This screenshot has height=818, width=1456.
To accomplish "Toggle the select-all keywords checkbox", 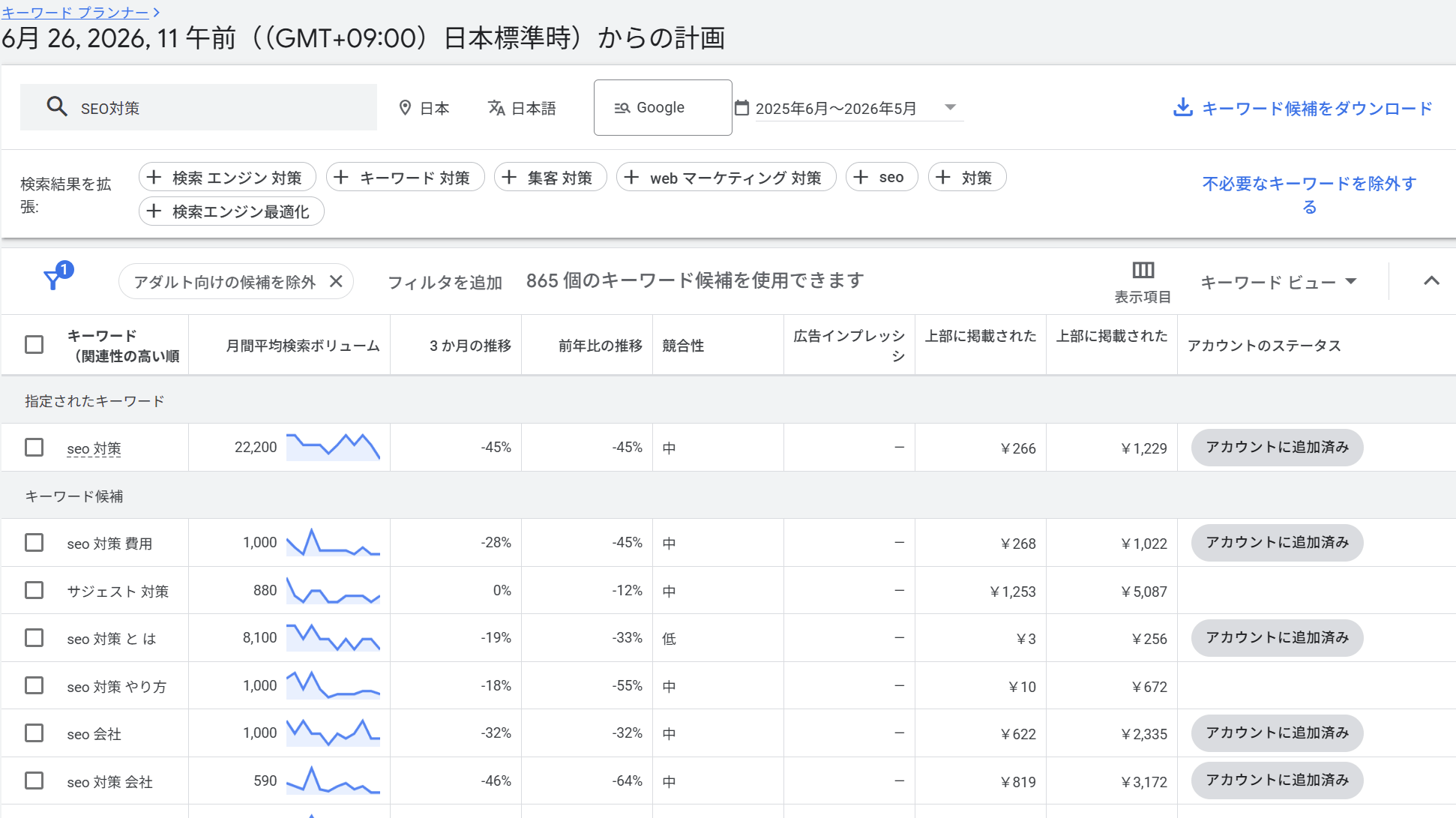I will point(34,345).
